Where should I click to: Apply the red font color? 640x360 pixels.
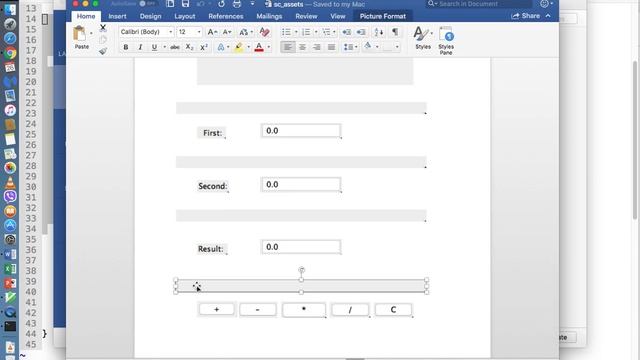click(x=259, y=47)
